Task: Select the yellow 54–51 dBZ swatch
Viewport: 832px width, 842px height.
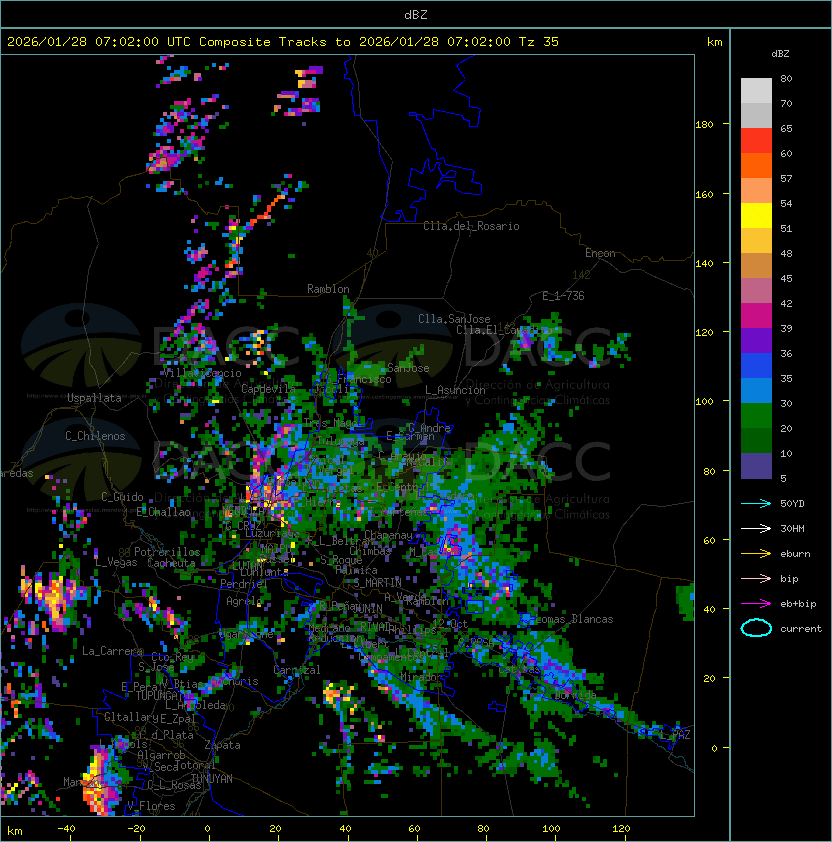Action: coord(756,215)
